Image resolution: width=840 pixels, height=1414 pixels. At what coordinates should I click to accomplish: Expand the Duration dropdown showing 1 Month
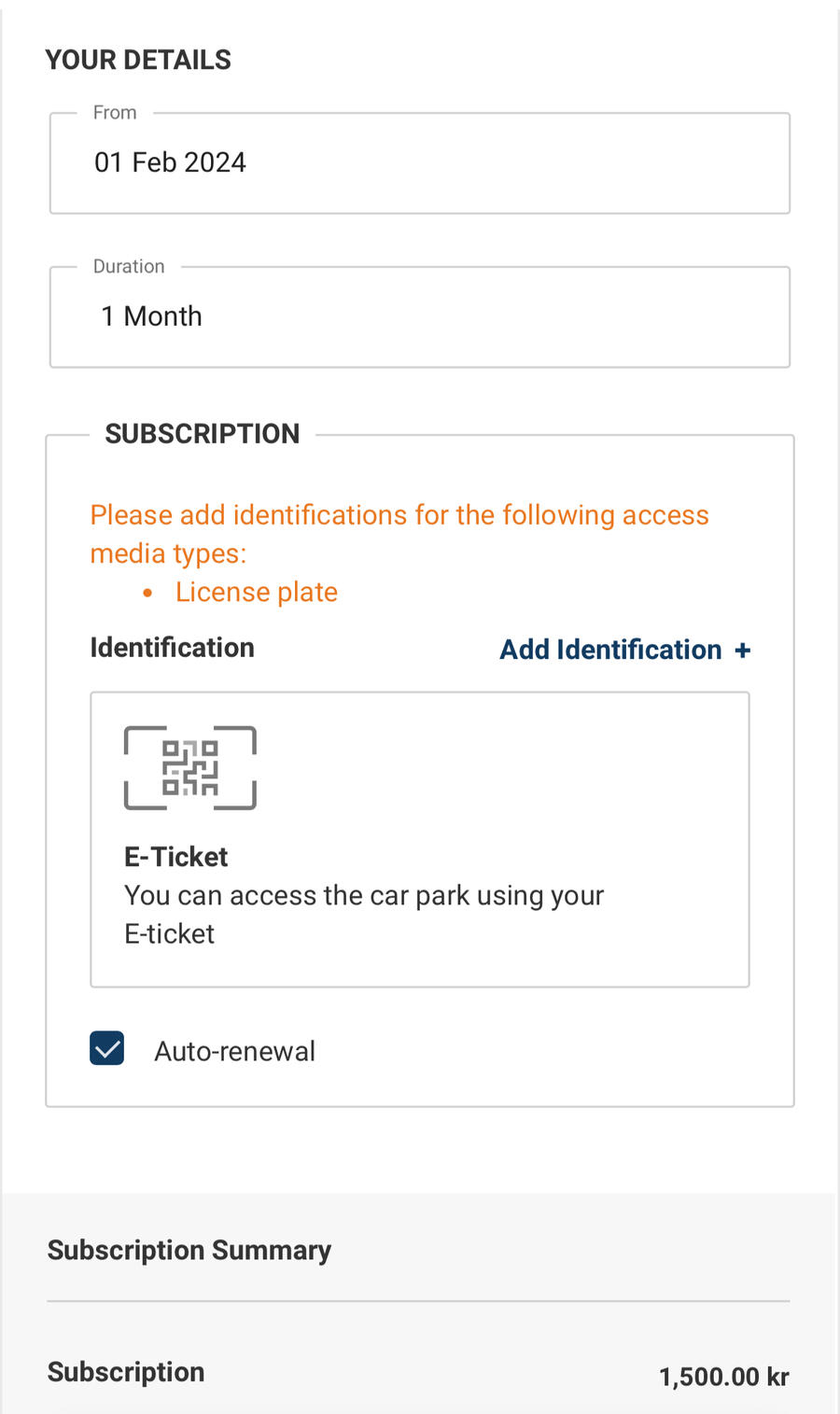(420, 317)
